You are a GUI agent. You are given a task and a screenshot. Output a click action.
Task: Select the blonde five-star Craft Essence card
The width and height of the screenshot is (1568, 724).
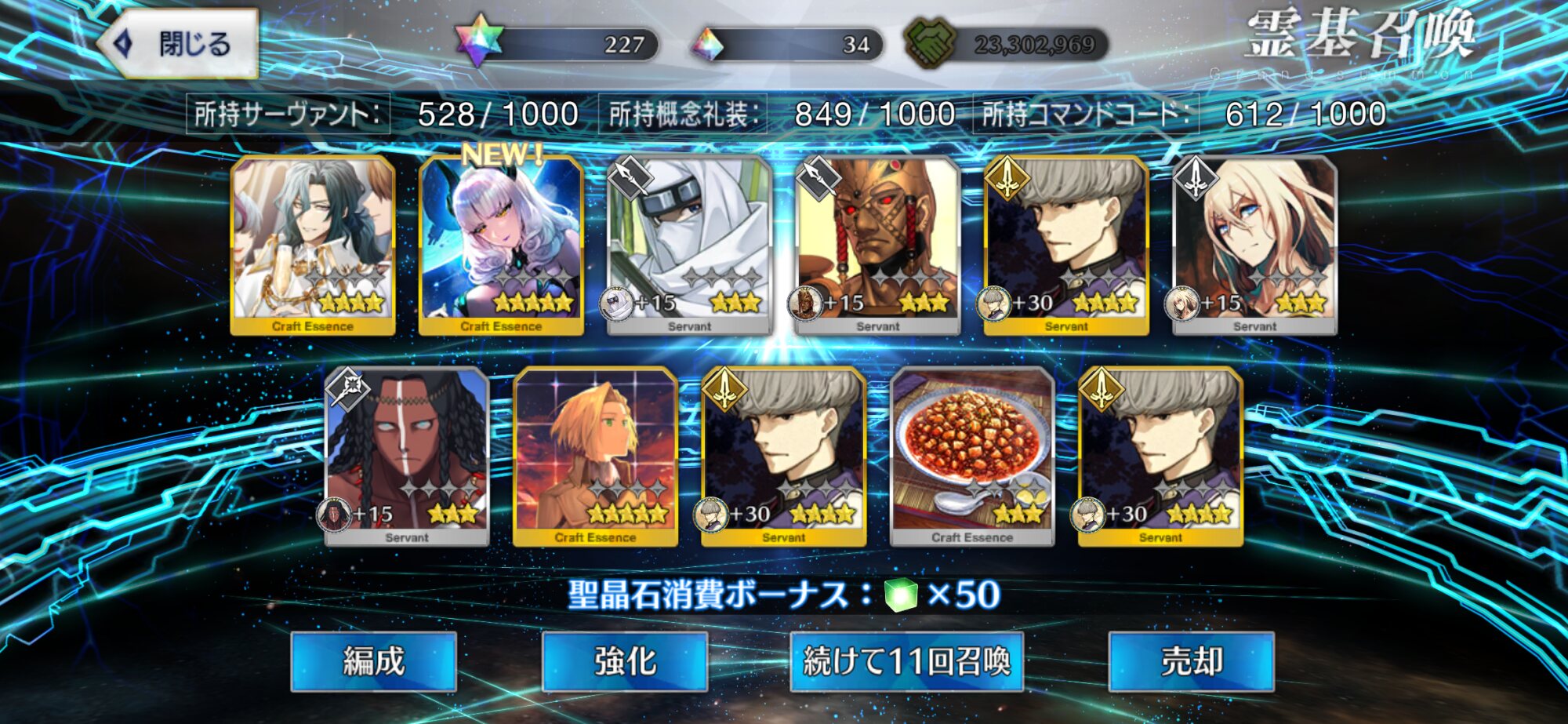(x=595, y=457)
